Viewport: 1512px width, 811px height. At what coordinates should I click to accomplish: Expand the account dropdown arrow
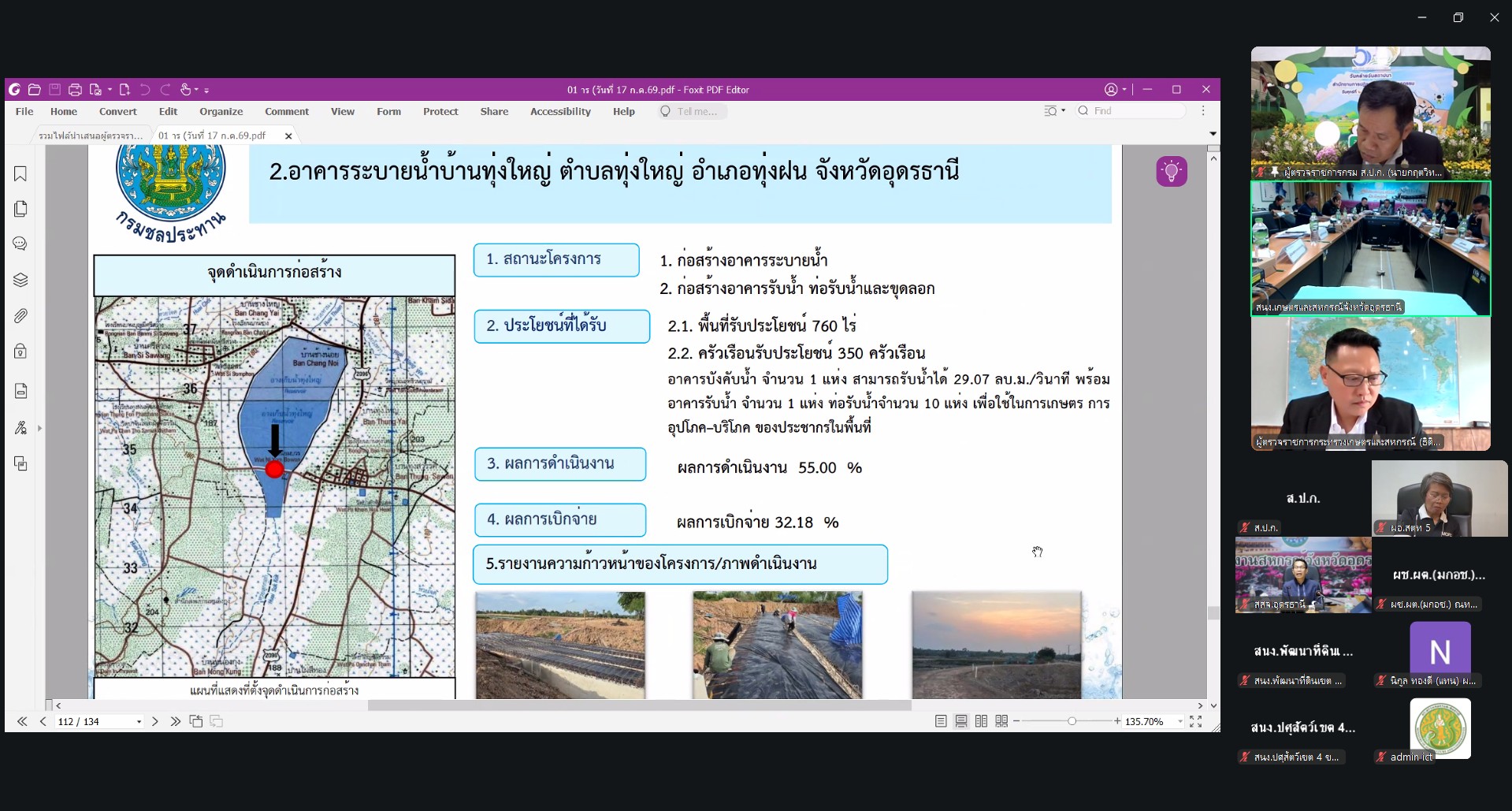tap(1124, 90)
